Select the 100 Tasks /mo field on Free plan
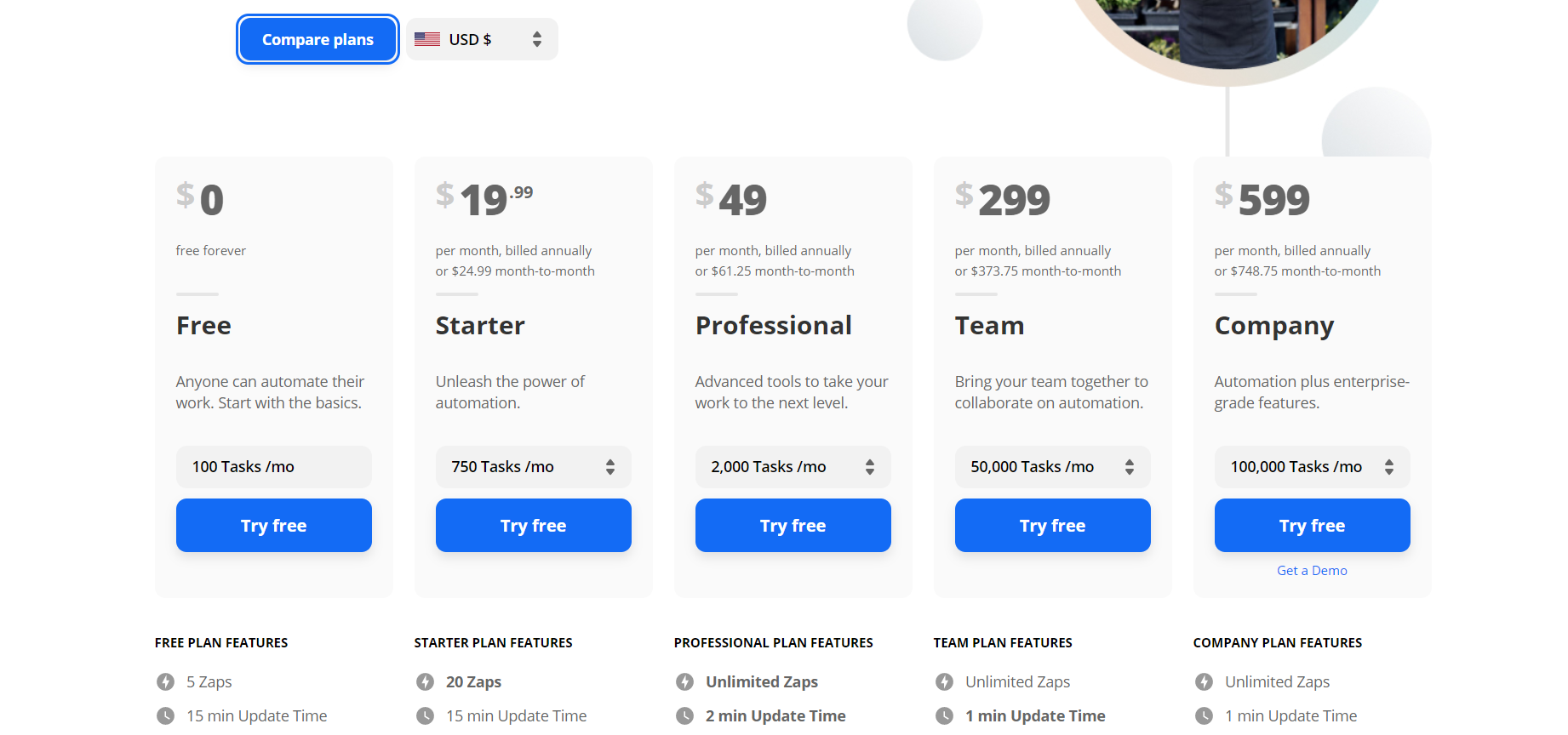 [x=274, y=467]
